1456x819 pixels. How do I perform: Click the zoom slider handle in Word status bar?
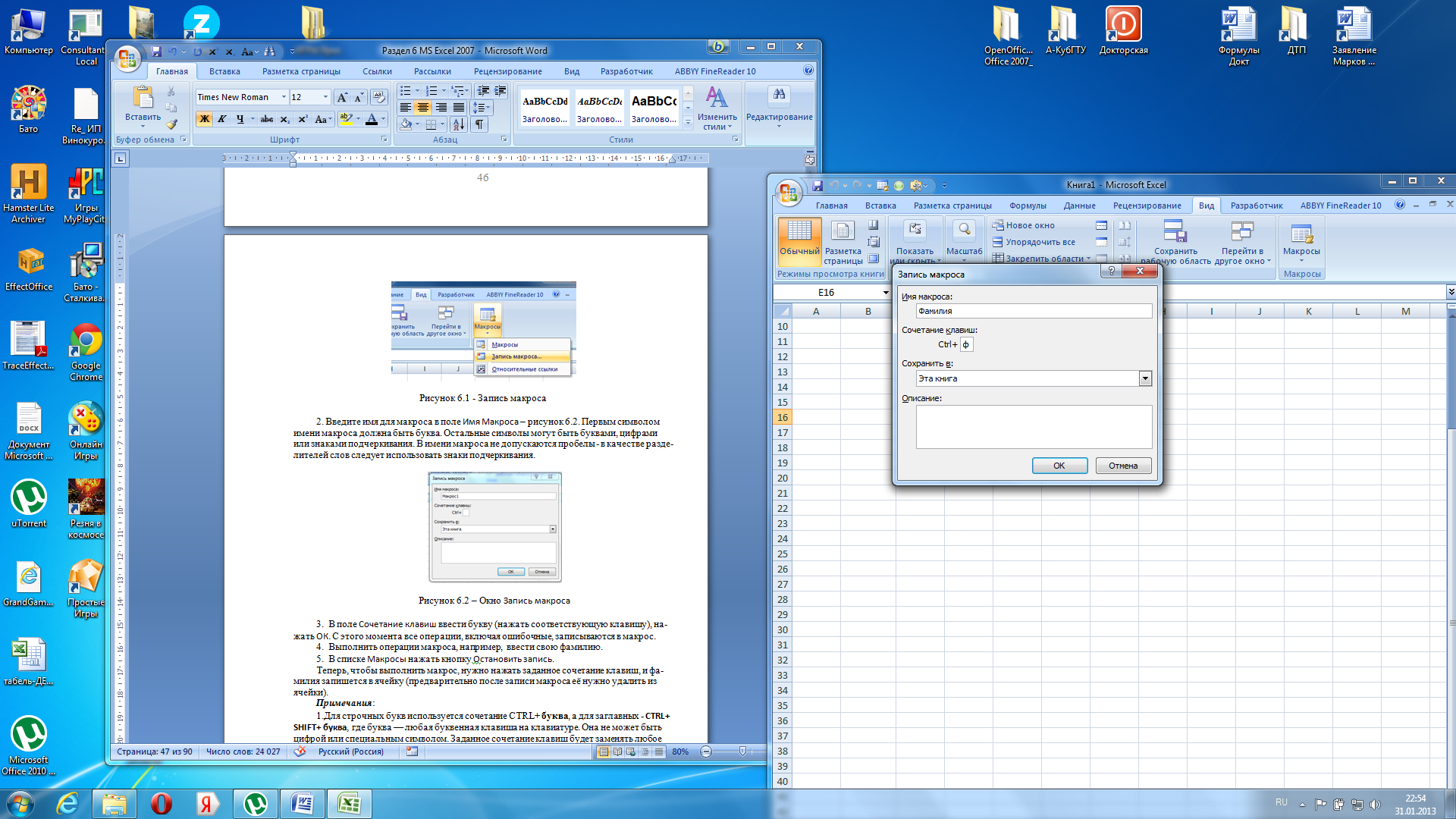click(x=742, y=752)
